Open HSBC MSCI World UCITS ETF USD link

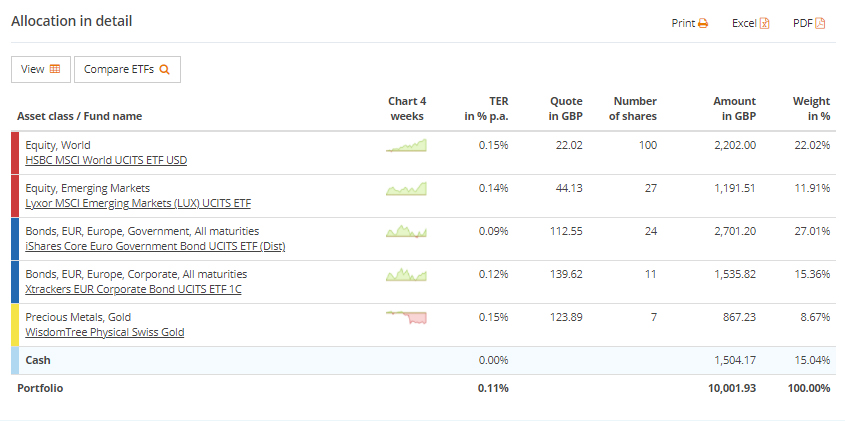(106, 160)
